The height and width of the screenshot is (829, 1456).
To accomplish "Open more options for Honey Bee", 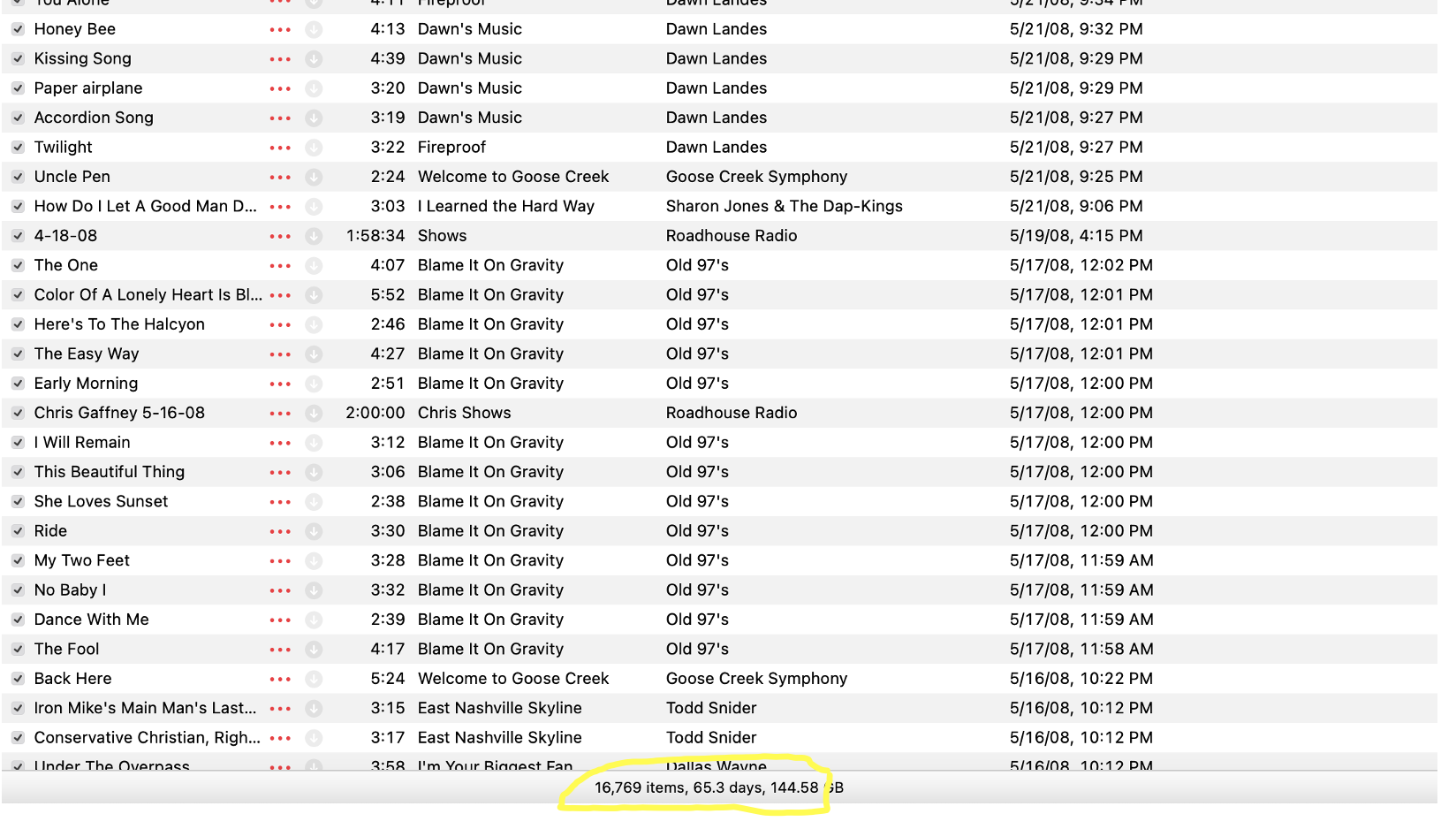I will [280, 29].
